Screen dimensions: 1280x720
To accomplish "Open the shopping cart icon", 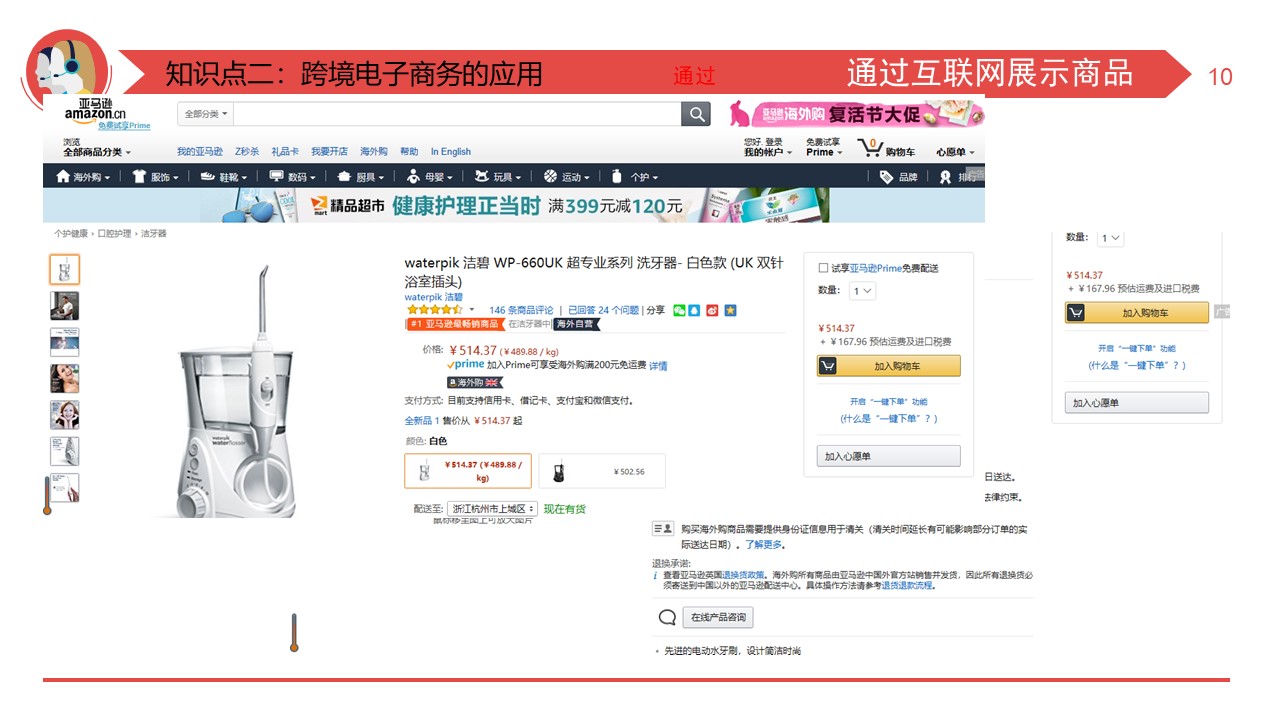I will pos(870,147).
